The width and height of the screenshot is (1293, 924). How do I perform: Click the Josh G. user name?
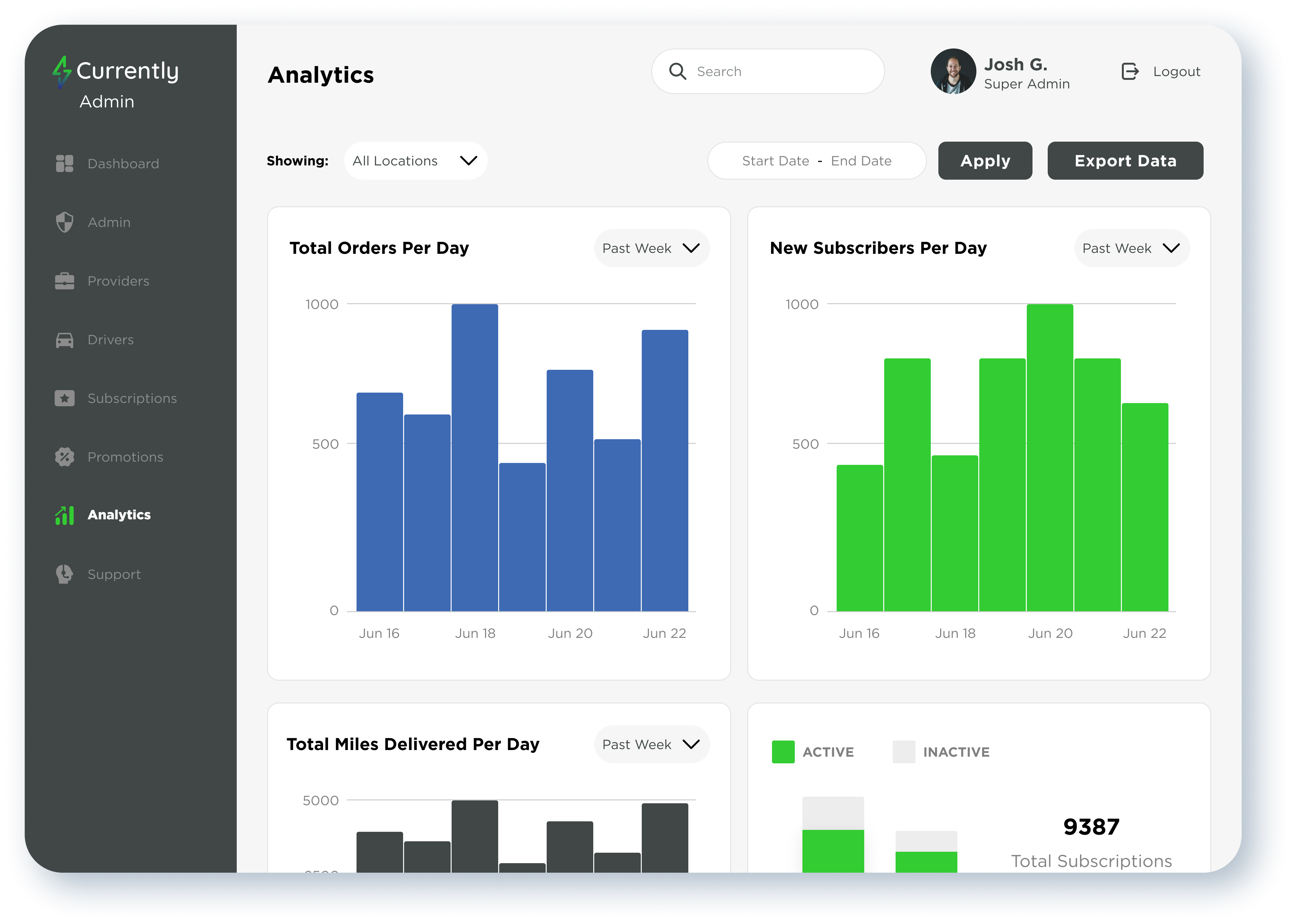pyautogui.click(x=1015, y=64)
